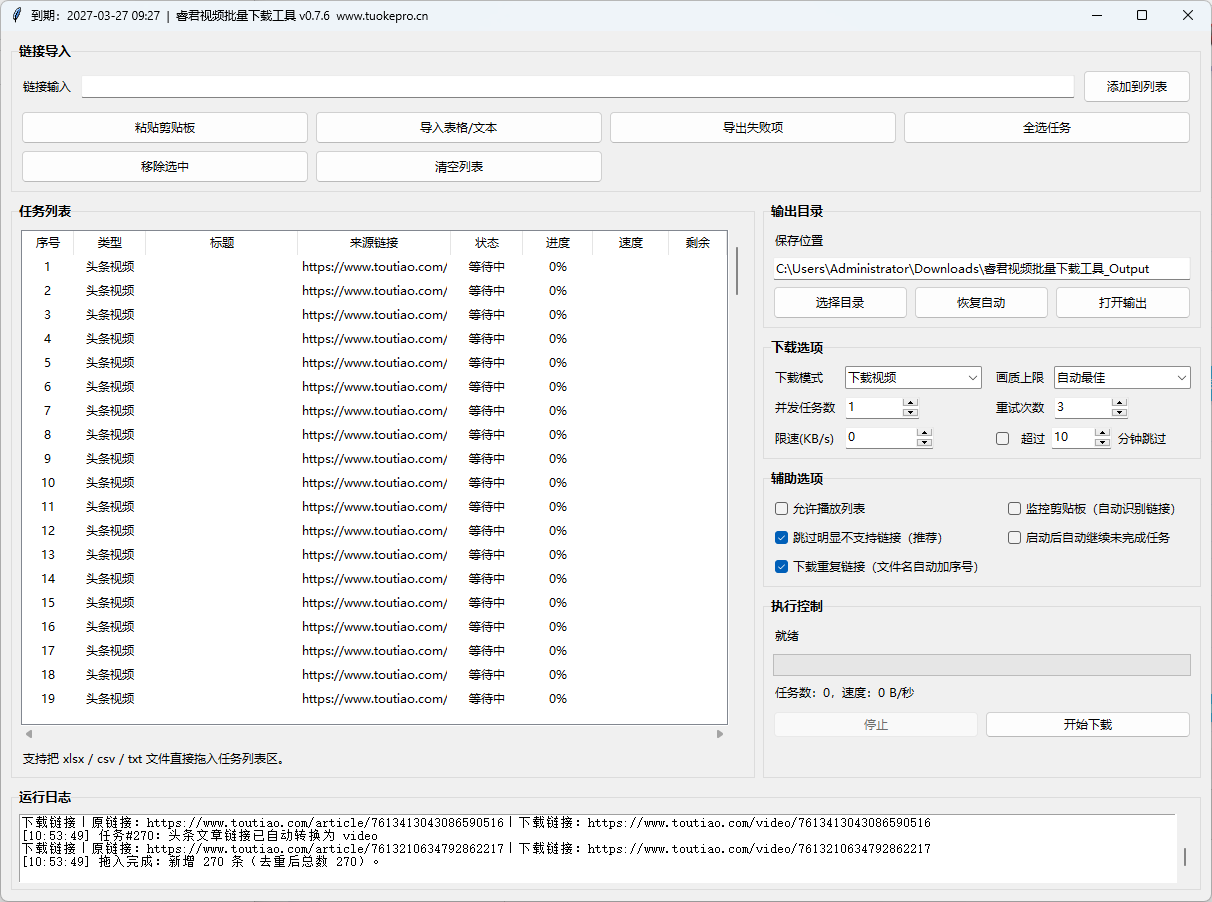This screenshot has height=902, width=1212.
Task: Click 恢复自动 button
Action: pos(981,303)
